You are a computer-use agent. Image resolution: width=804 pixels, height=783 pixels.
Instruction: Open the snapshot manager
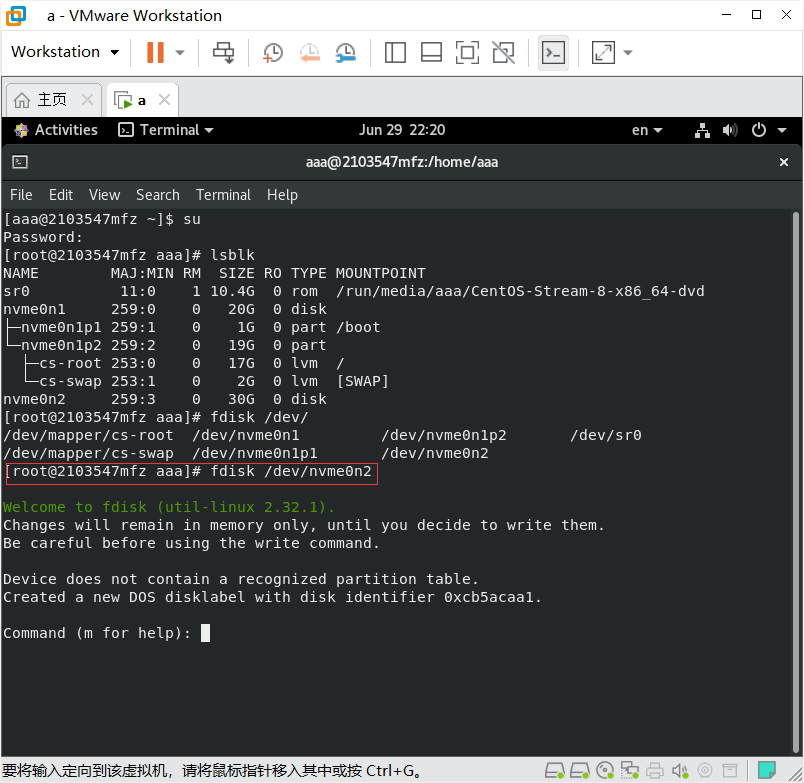[x=346, y=52]
